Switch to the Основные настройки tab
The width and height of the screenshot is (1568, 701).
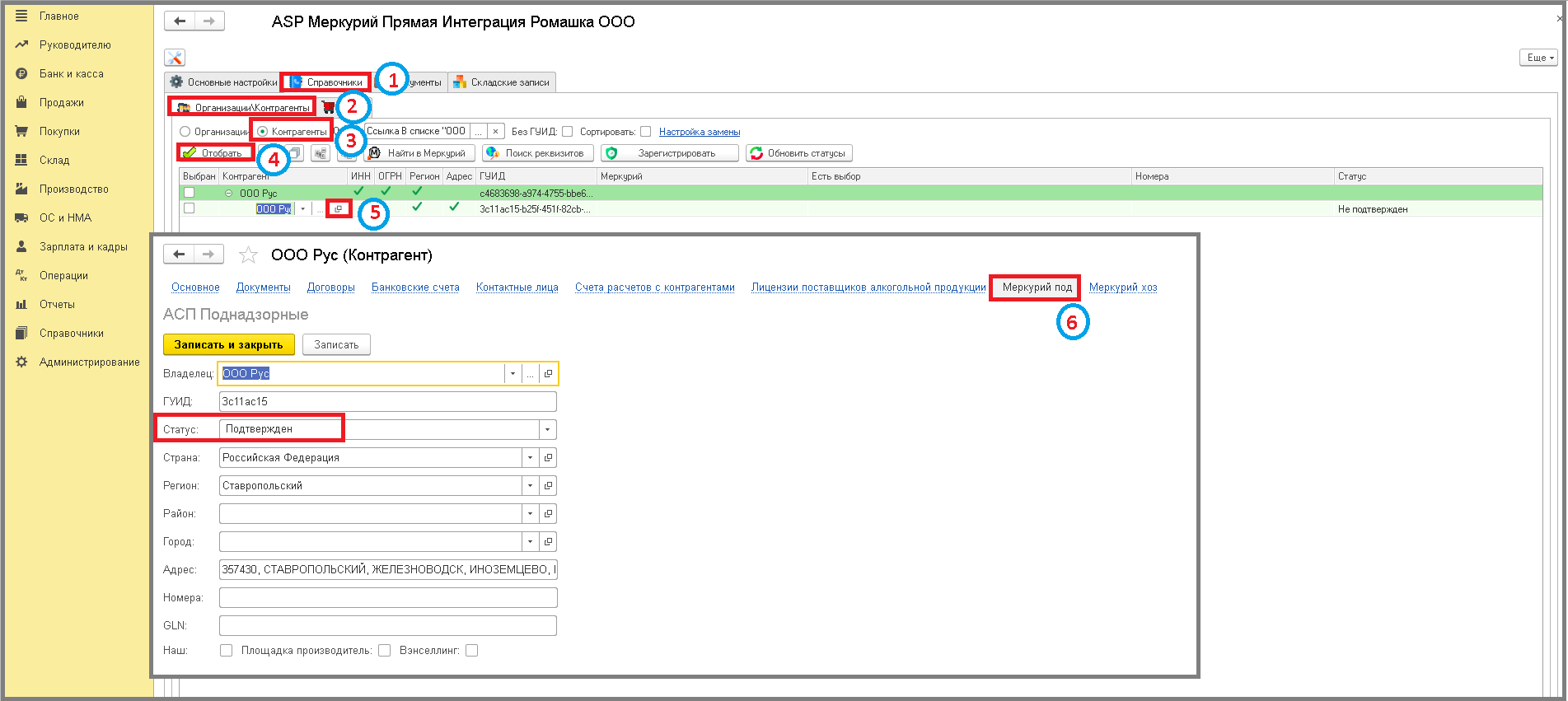(x=223, y=82)
